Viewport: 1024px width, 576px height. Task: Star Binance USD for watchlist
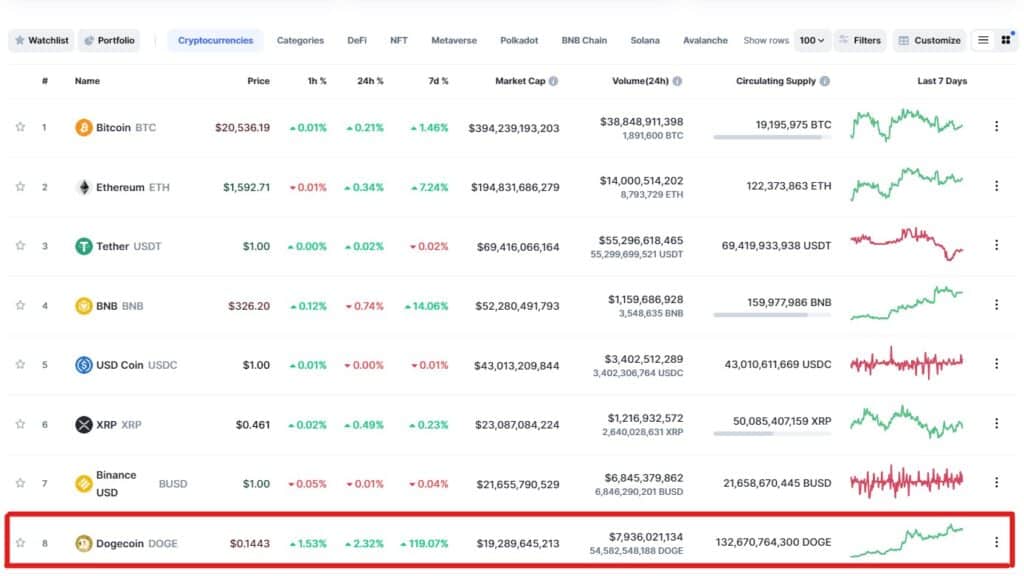[20, 483]
